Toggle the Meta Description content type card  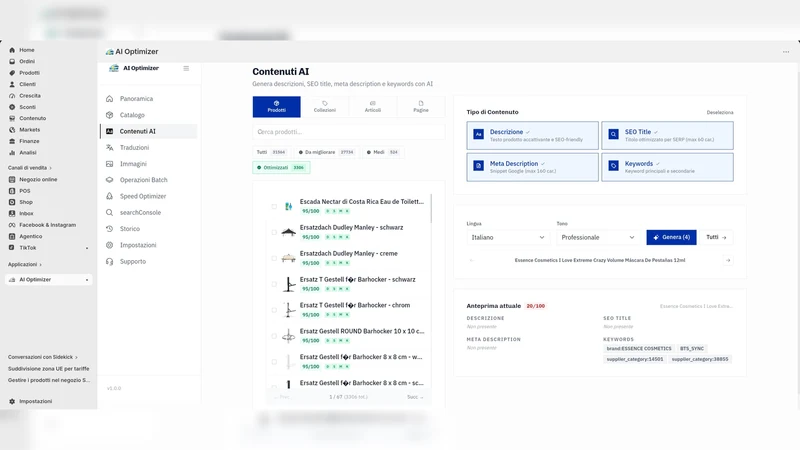[532, 167]
